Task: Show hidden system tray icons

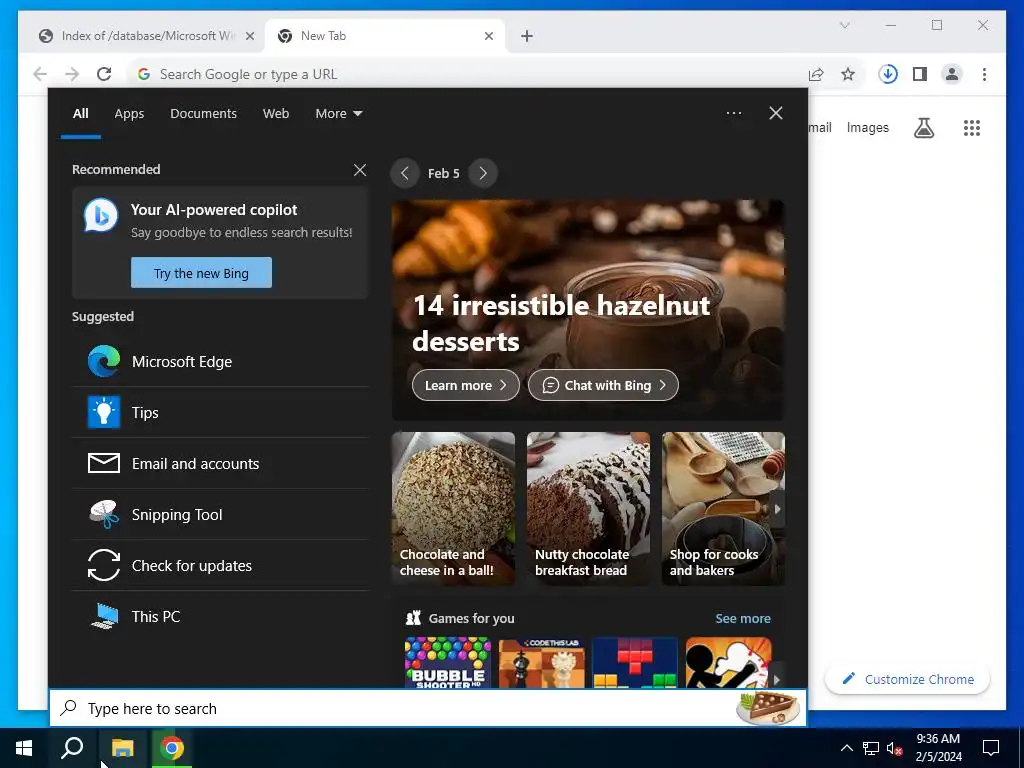Action: [x=846, y=748]
